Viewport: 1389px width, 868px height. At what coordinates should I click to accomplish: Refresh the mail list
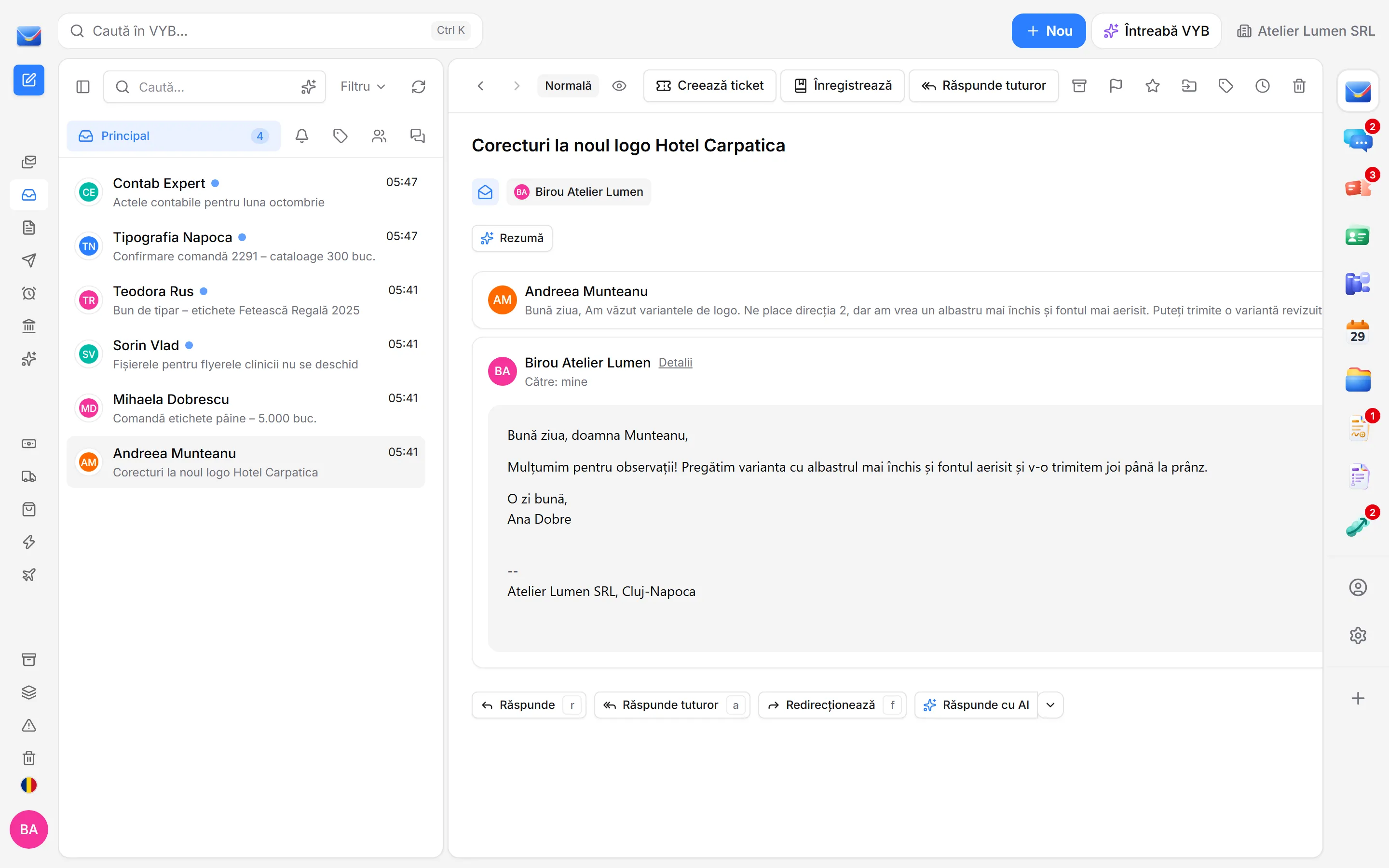[419, 87]
